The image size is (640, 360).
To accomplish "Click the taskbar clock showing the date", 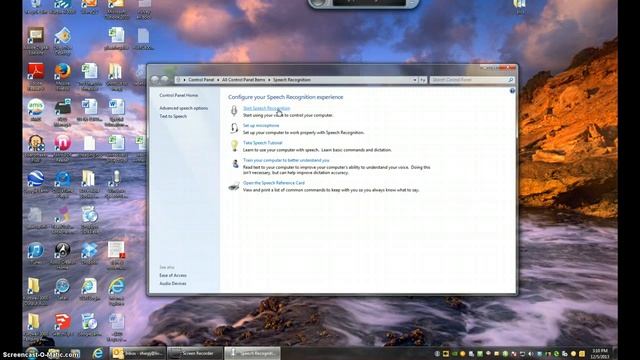I will coord(600,353).
